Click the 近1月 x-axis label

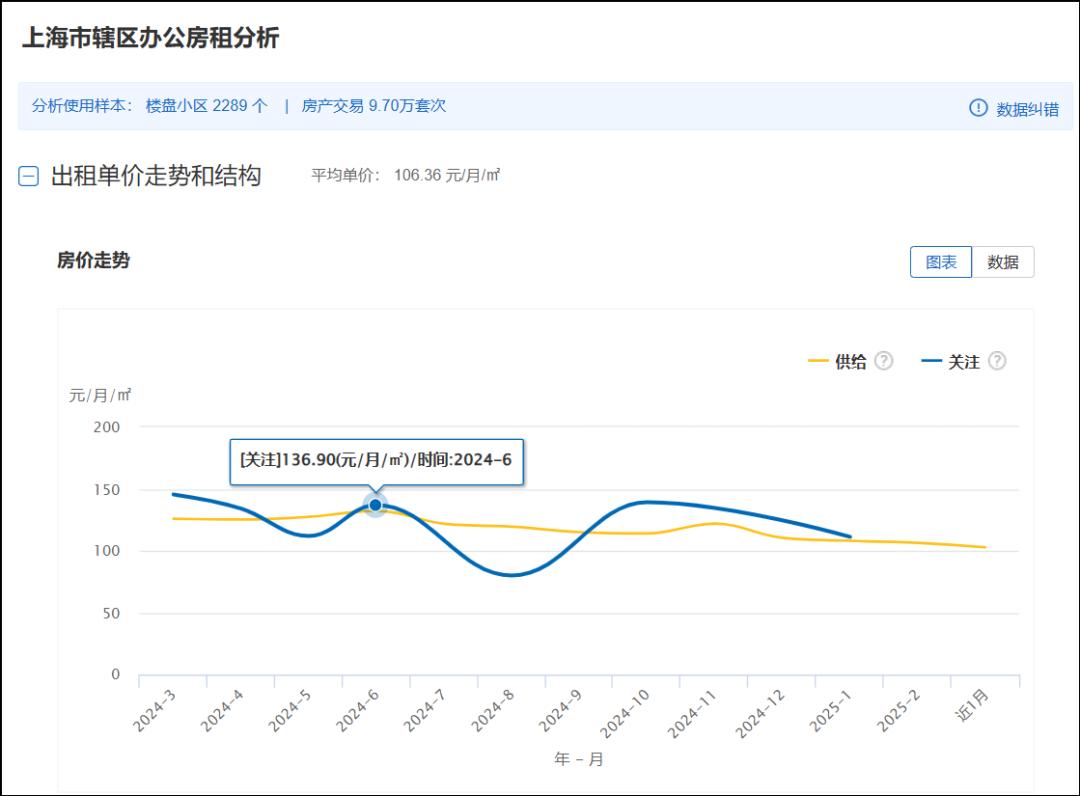973,705
